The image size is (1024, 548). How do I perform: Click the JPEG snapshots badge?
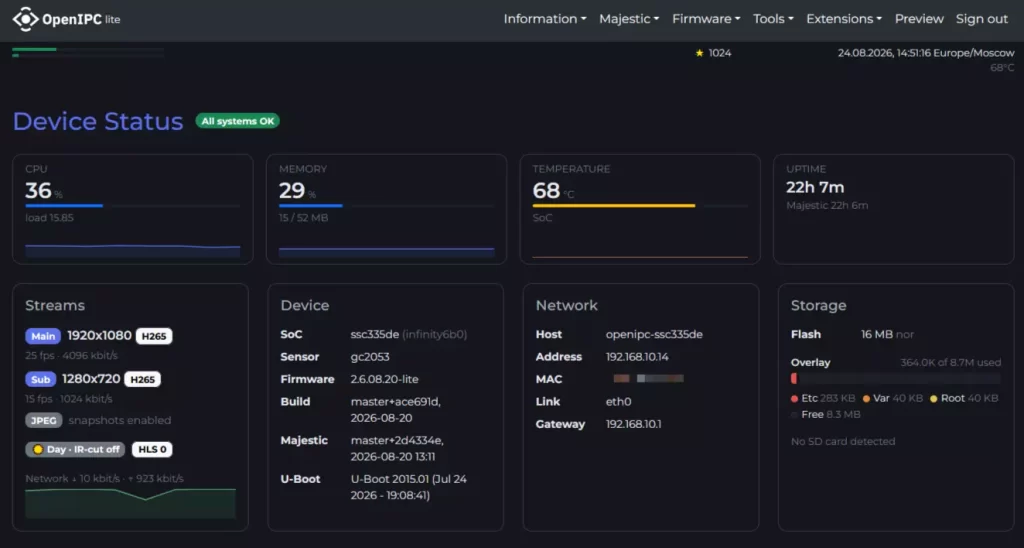44,420
